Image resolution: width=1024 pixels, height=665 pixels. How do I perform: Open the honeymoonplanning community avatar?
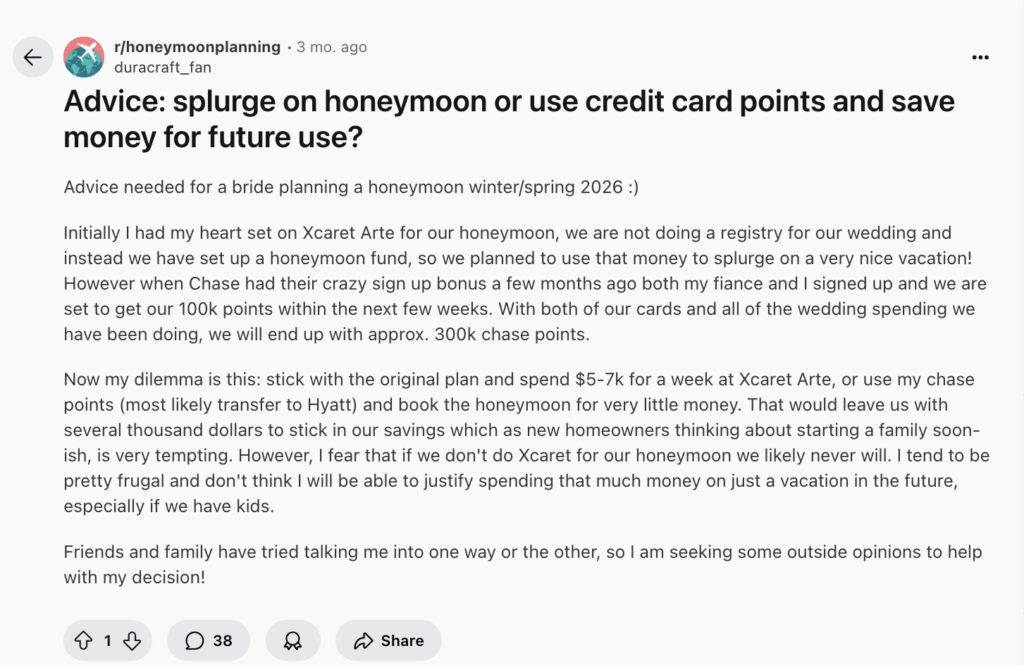click(84, 57)
